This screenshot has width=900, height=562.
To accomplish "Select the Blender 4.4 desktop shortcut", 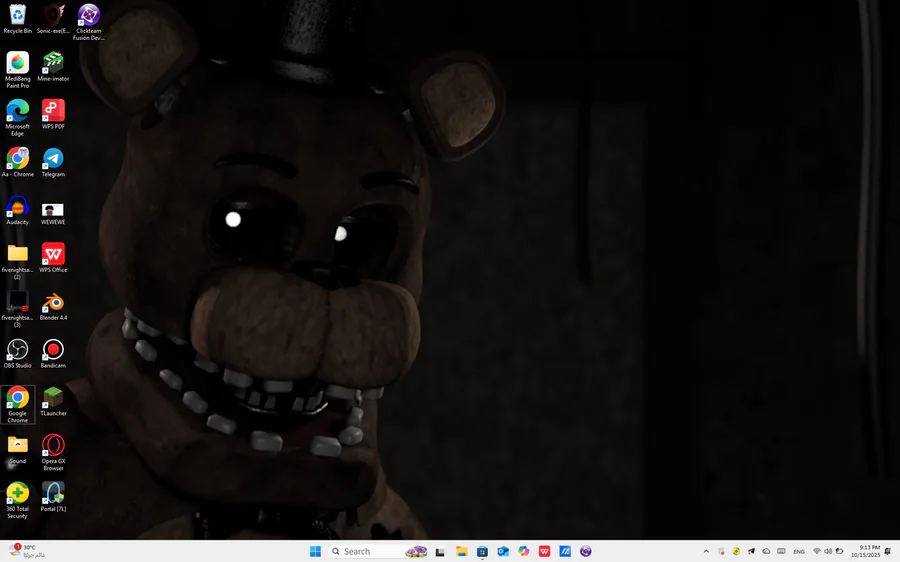I will click(x=53, y=305).
